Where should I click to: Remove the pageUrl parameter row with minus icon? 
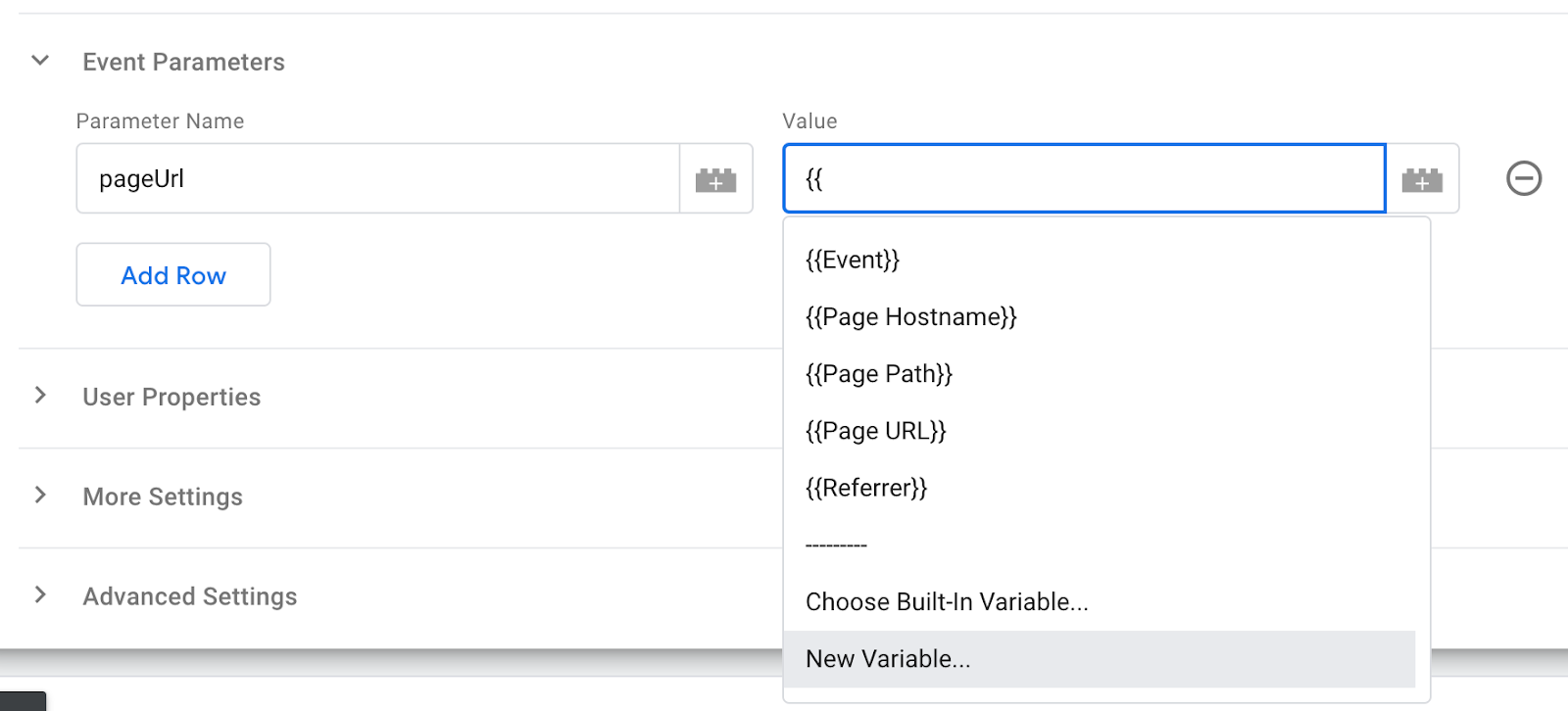point(1523,178)
